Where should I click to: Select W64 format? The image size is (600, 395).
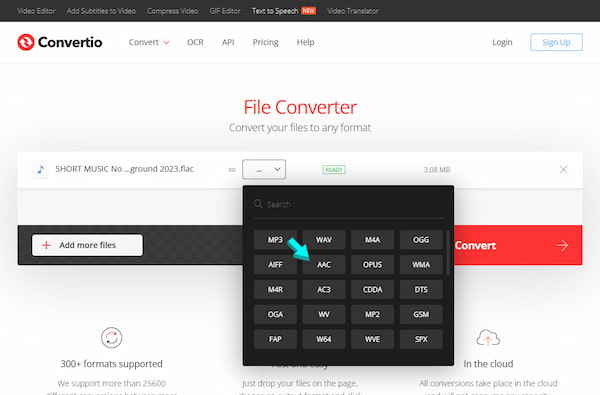324,339
